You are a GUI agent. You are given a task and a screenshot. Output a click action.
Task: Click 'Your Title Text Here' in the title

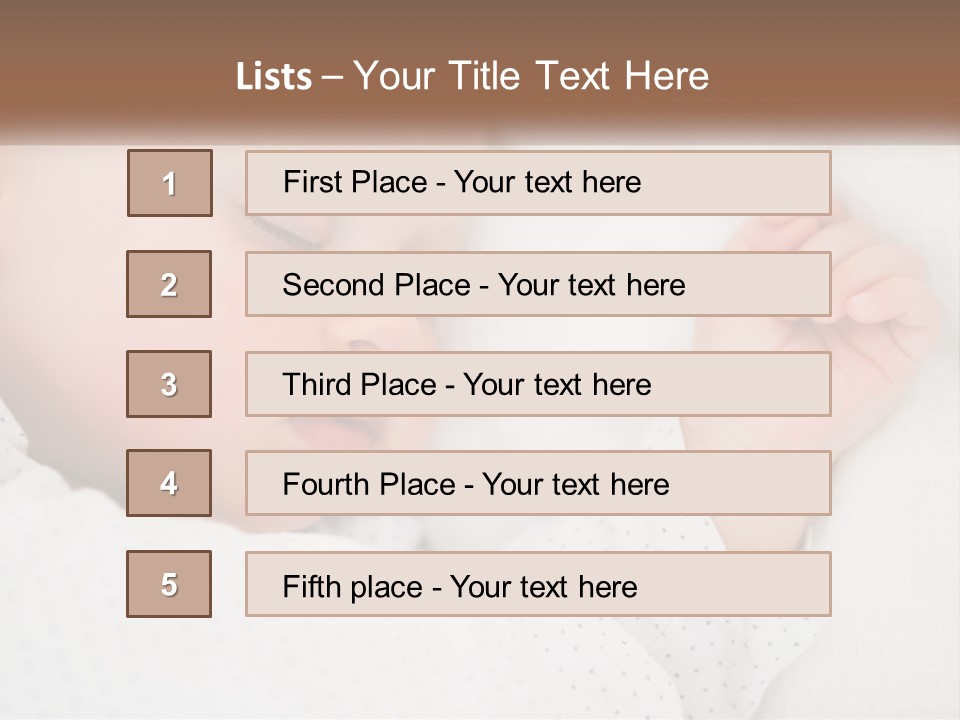pos(531,77)
